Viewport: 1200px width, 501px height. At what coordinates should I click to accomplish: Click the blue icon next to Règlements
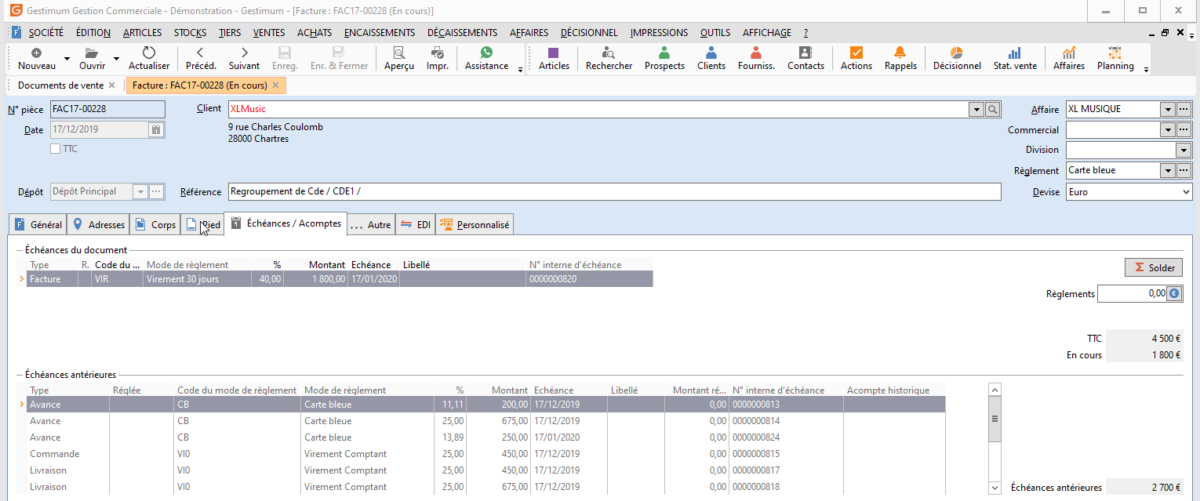click(1174, 293)
